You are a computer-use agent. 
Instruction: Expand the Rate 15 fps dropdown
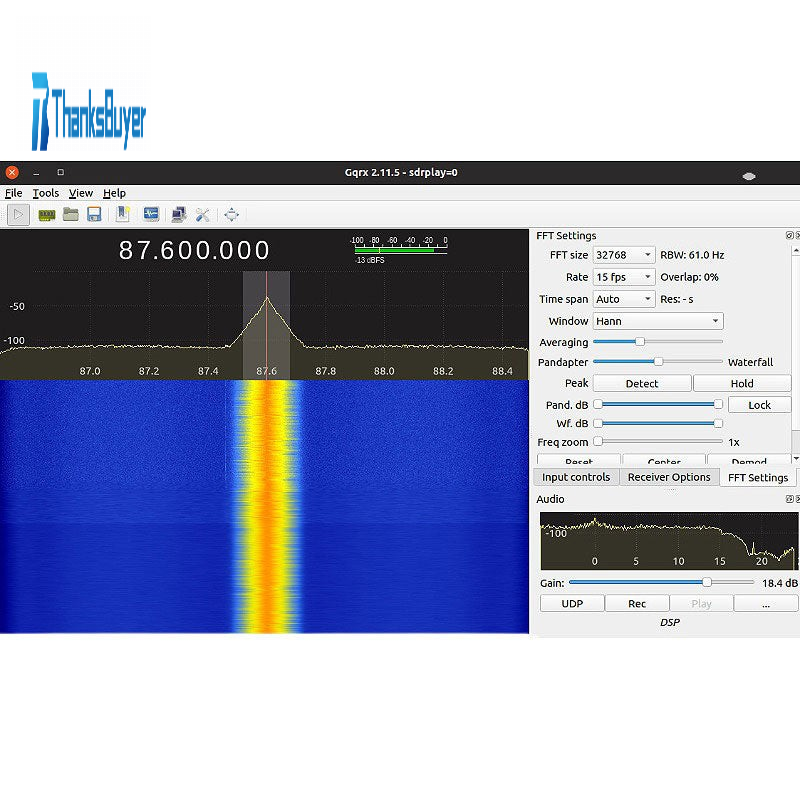624,277
